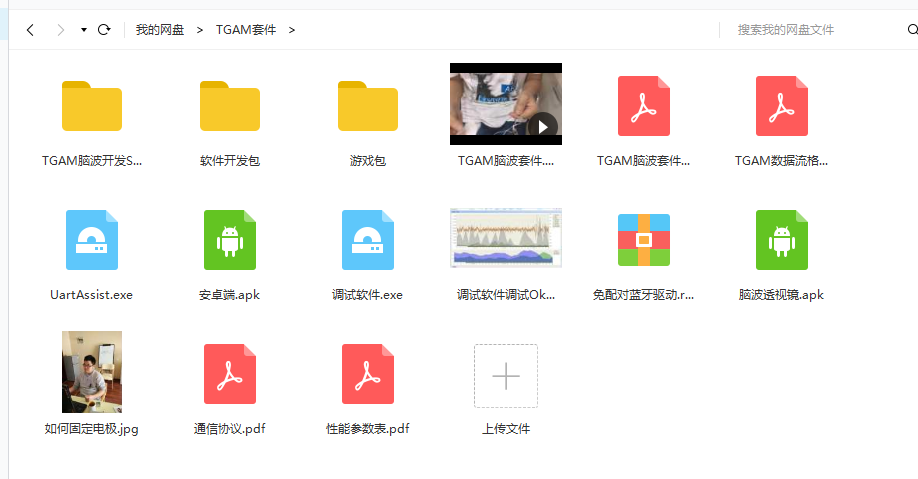Click the file name label 如何固定电极.jpg
The width and height of the screenshot is (918, 479).
(91, 429)
